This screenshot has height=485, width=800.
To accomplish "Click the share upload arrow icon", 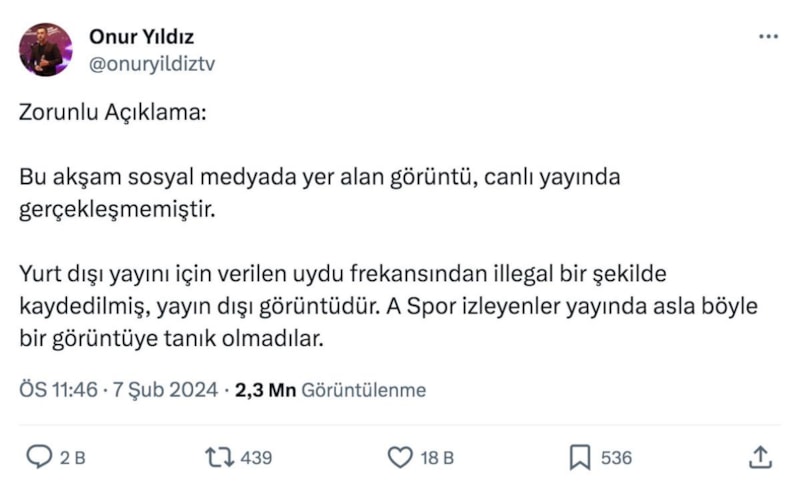I will click(760, 457).
